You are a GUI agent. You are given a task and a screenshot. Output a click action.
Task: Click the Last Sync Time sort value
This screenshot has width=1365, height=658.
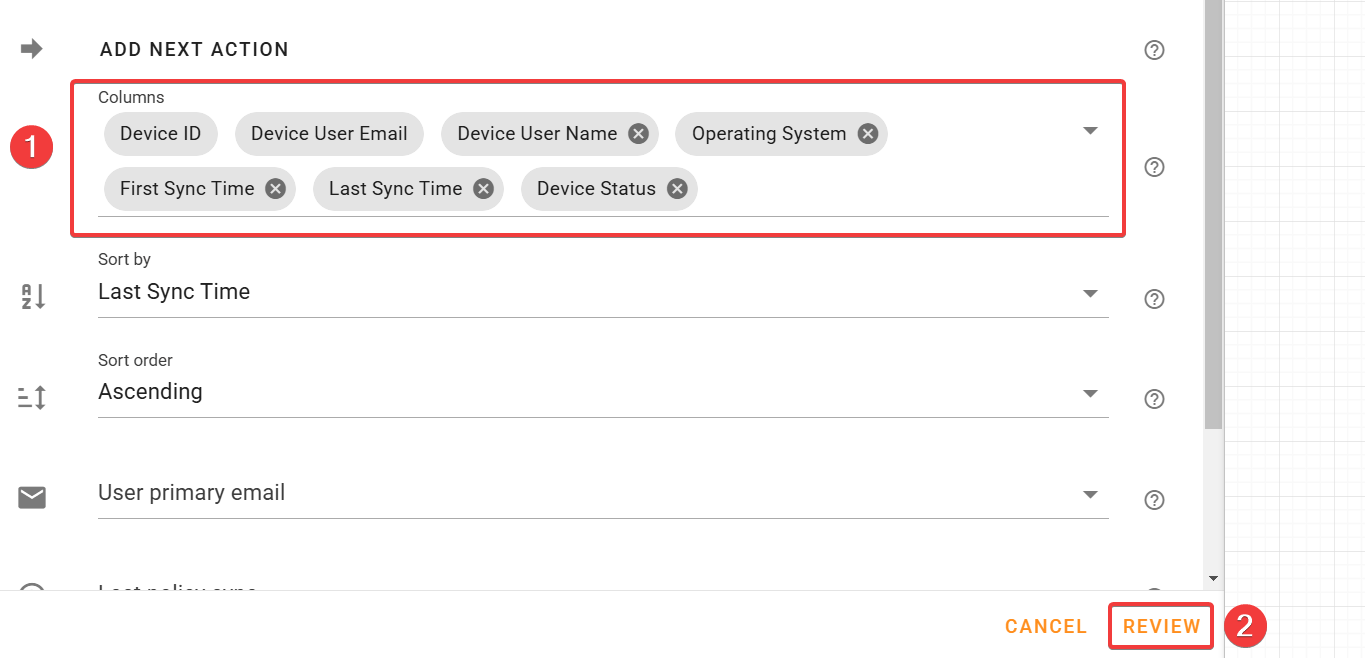pyautogui.click(x=174, y=292)
